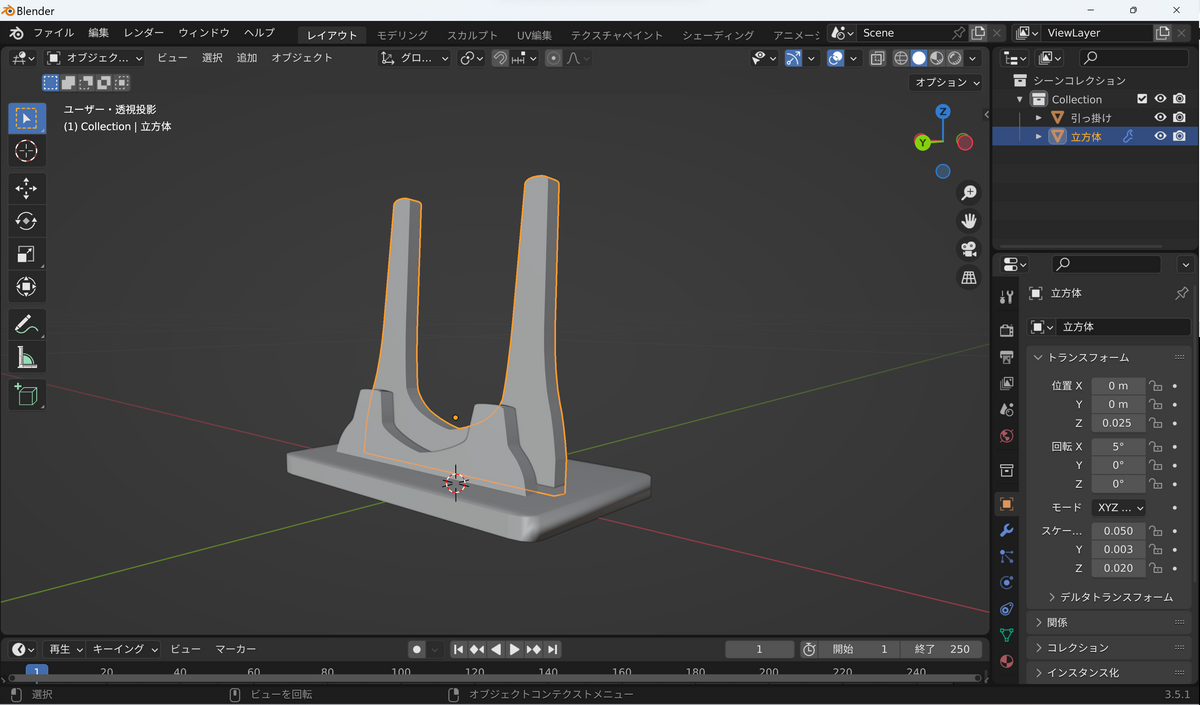This screenshot has width=1200, height=705.
Task: Hide 引っ掛け object in viewport
Action: click(x=1161, y=118)
